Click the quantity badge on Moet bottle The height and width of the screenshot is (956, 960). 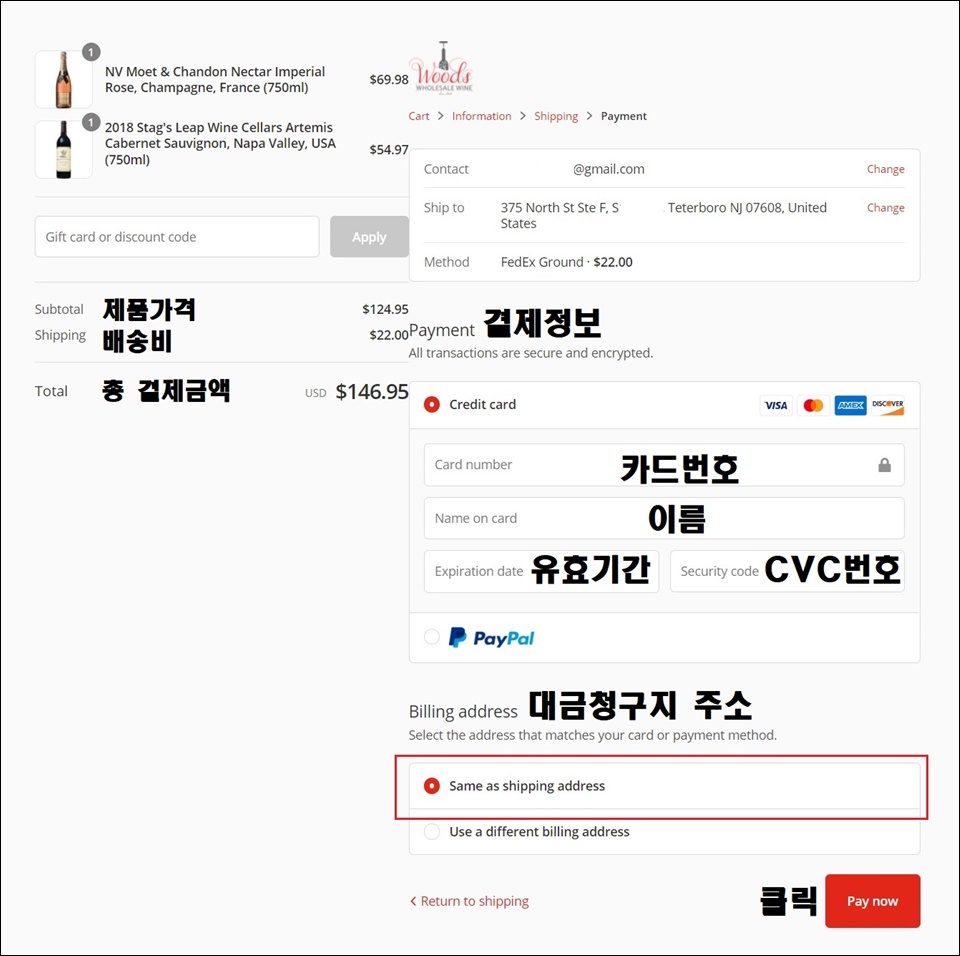[91, 53]
